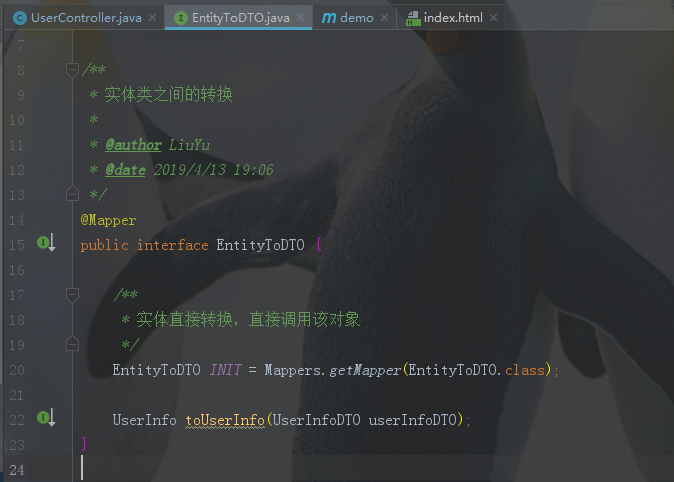Viewport: 674px width, 482px height.
Task: Click line number 20 in the gutter
Action: tap(16, 370)
